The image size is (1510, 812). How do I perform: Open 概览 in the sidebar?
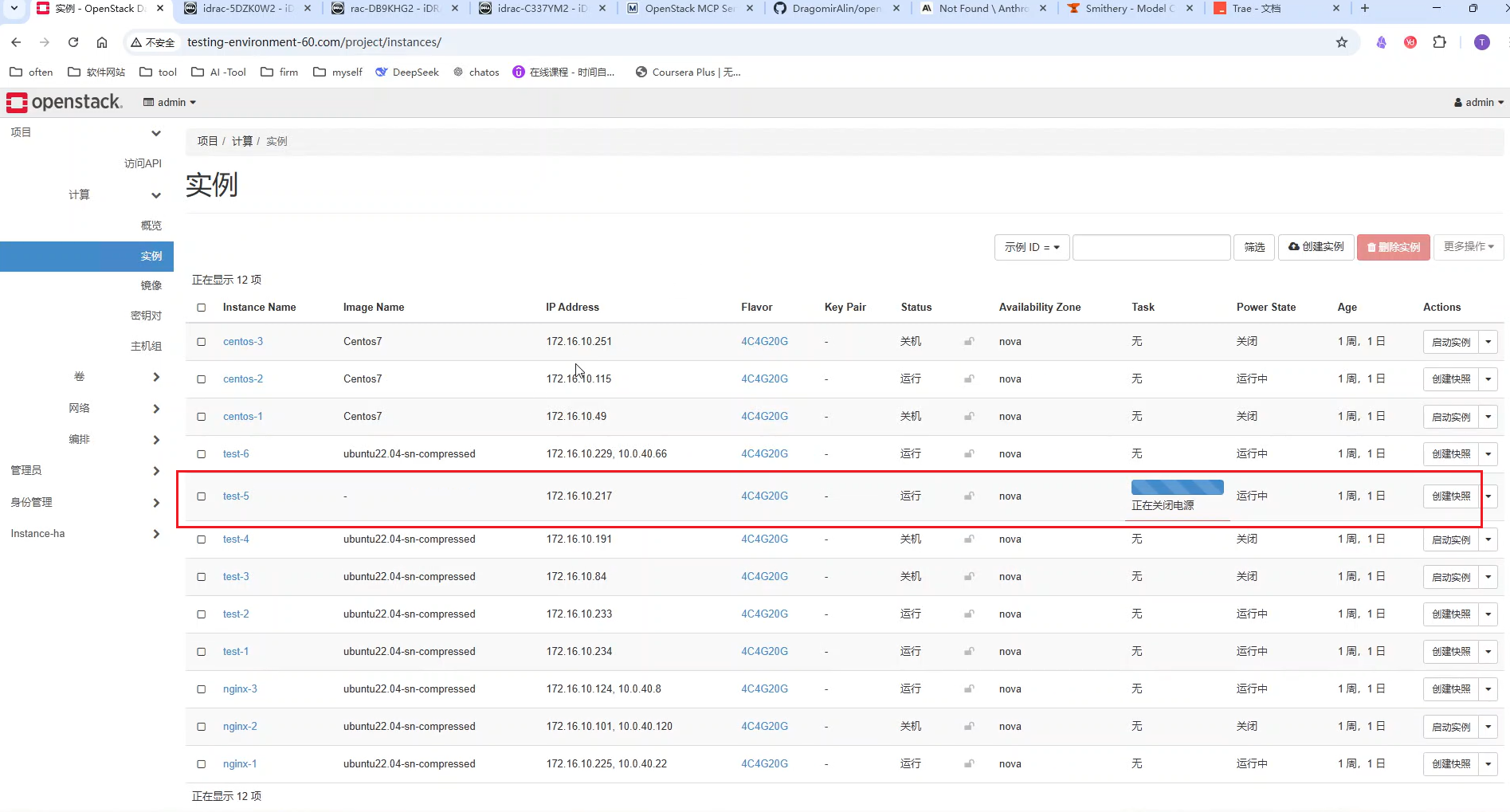click(x=151, y=226)
